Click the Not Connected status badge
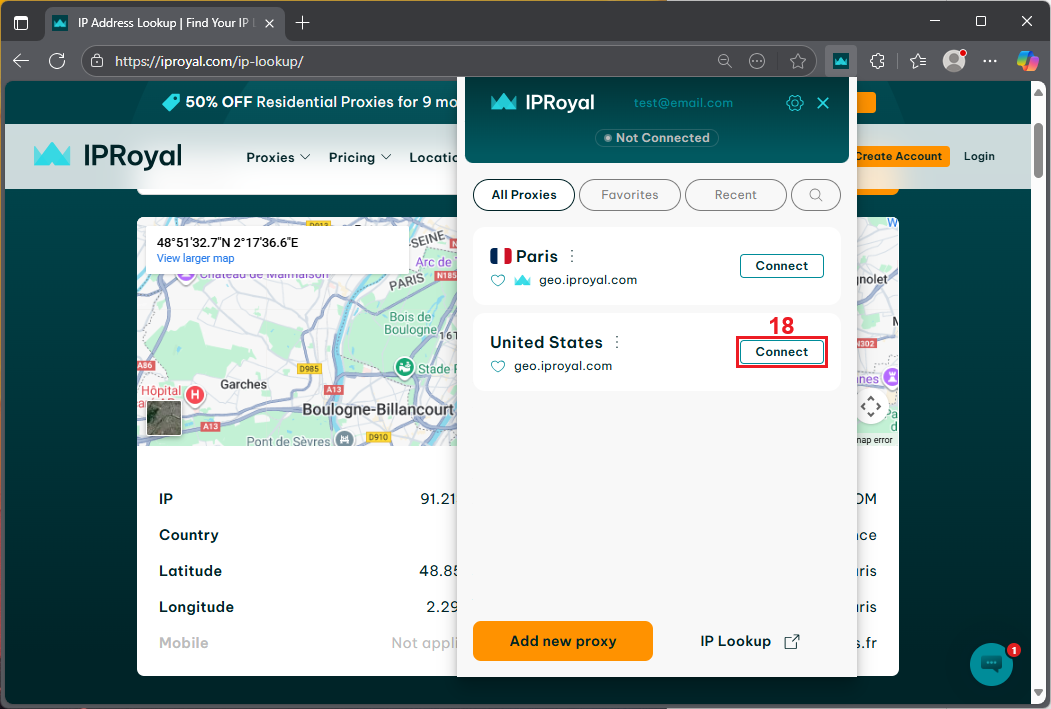This screenshot has width=1051, height=709. pyautogui.click(x=657, y=138)
